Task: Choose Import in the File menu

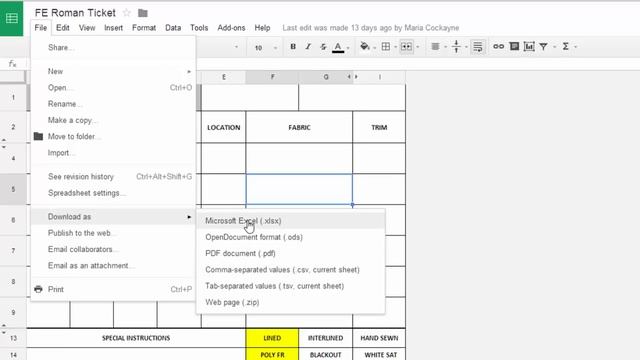Action: coord(113,153)
